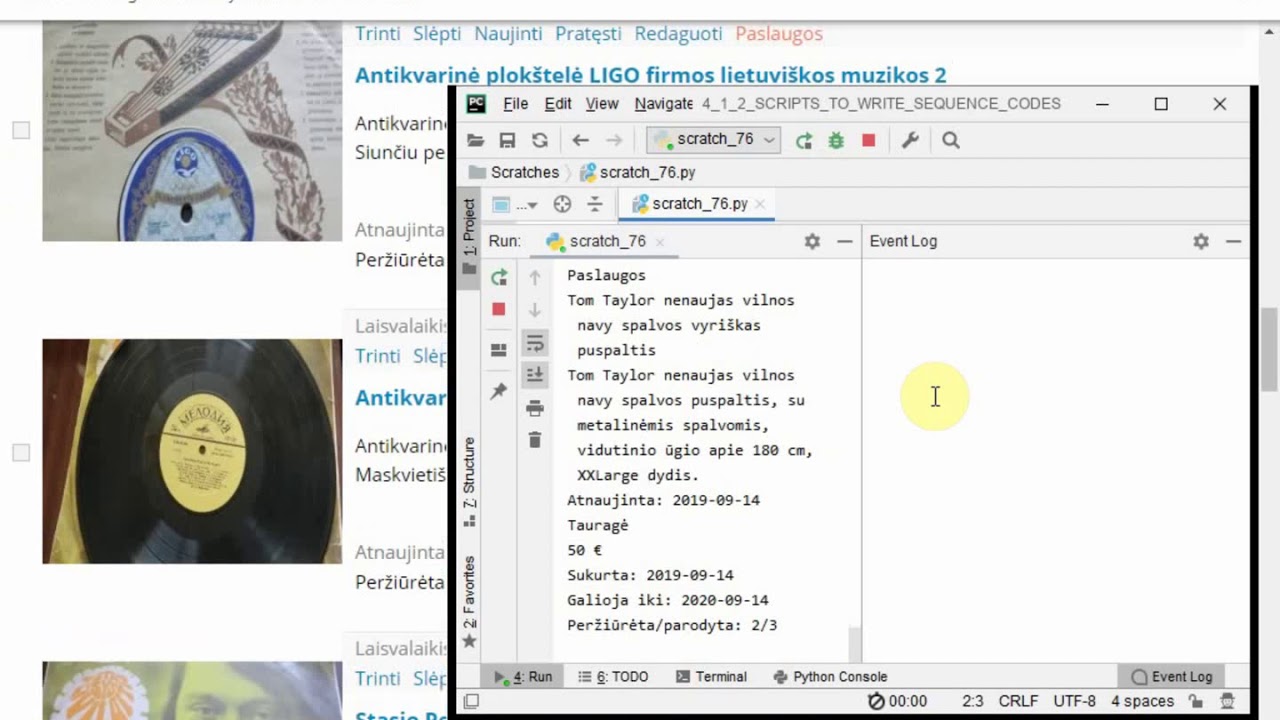Viewport: 1280px width, 720px height.
Task: Open the 4: Run bottom tab
Action: (524, 677)
